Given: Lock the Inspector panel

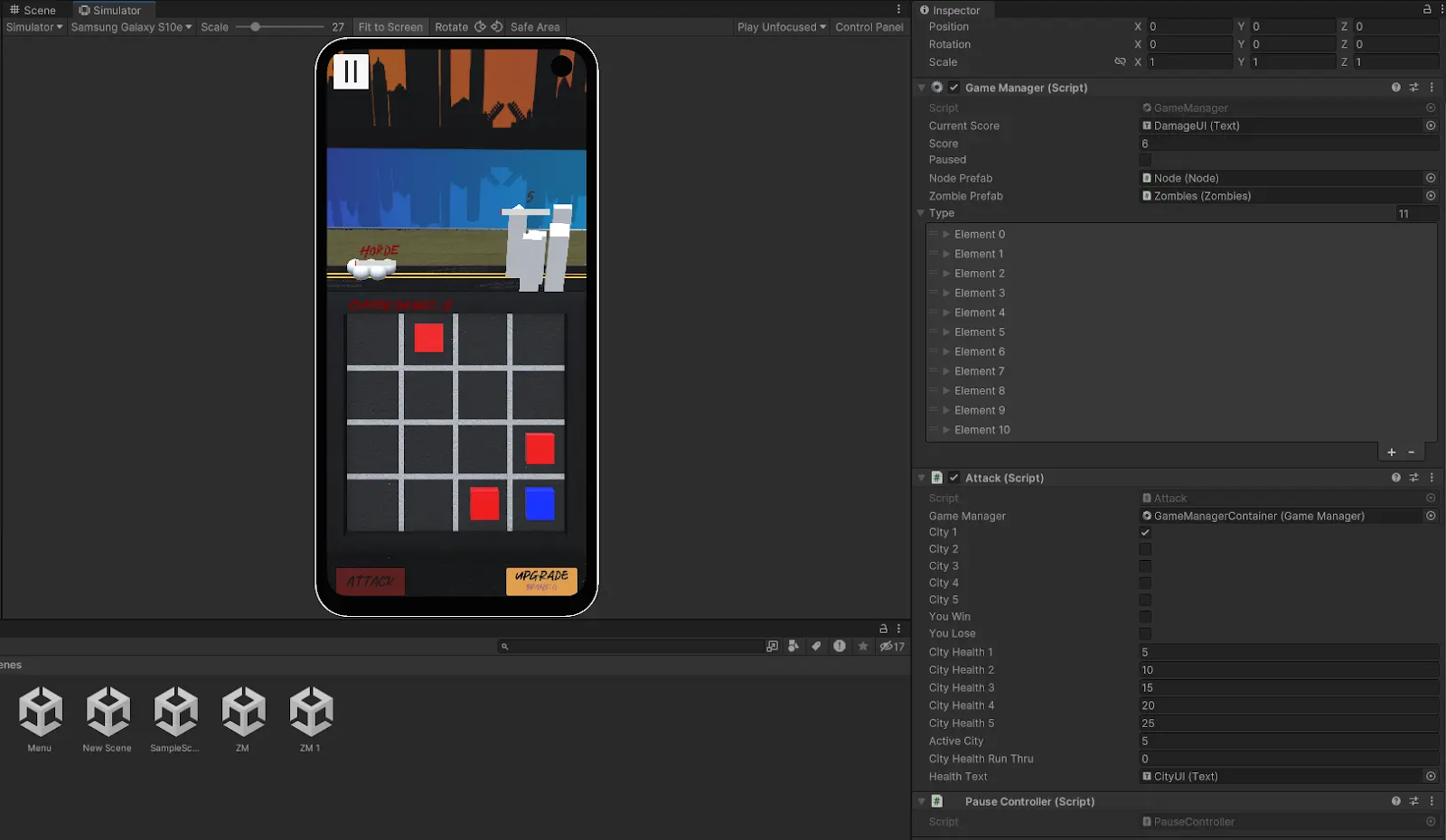Looking at the screenshot, I should click(x=1427, y=9).
